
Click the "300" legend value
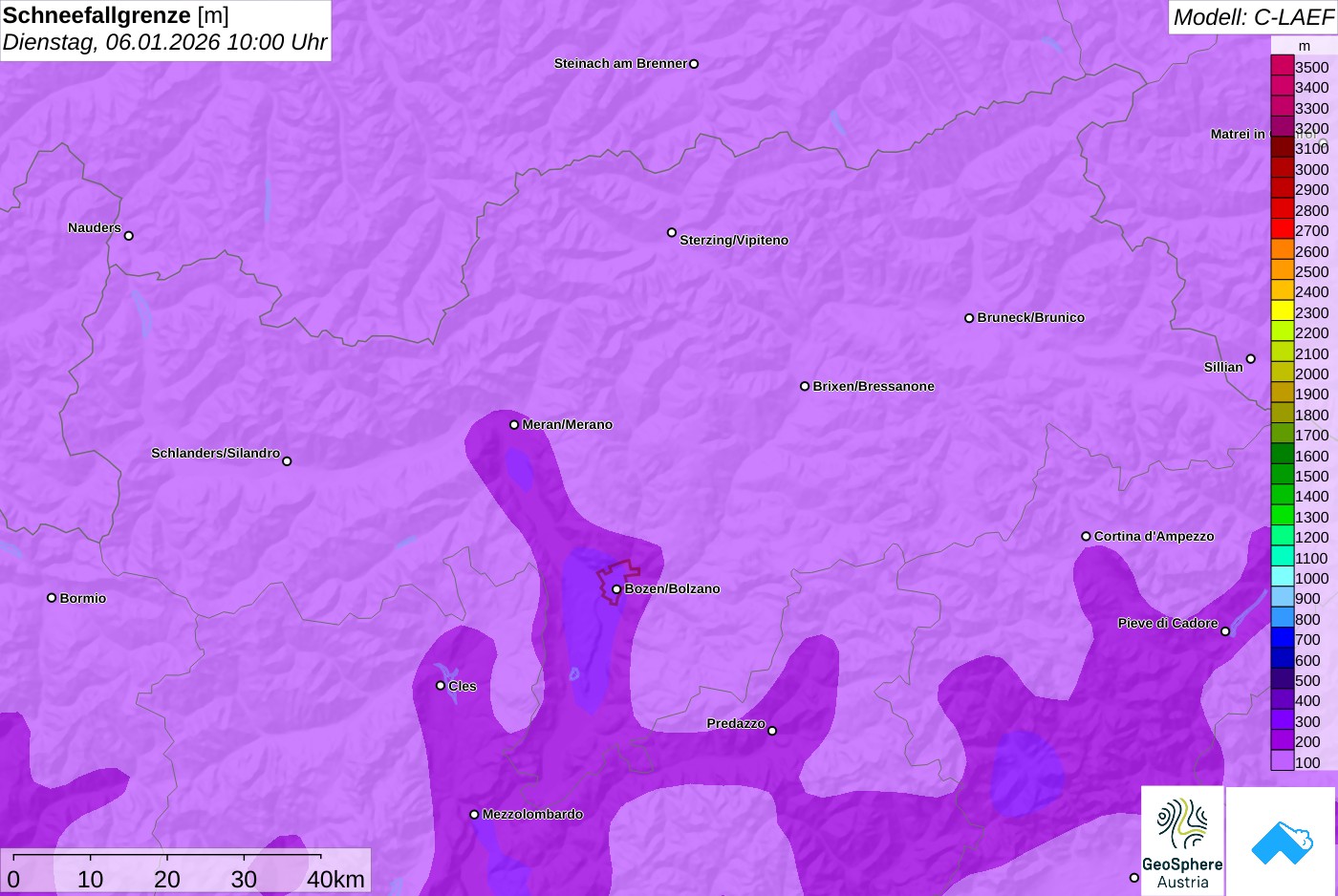[1307, 721]
